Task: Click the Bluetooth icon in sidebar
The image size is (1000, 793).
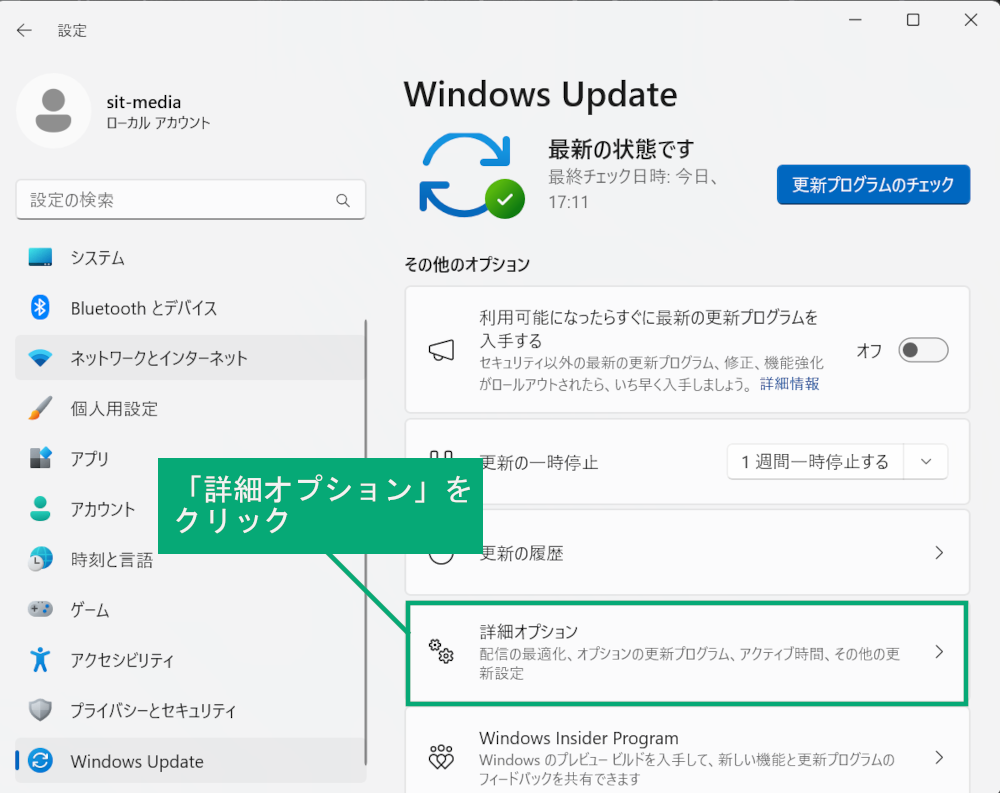Action: (x=40, y=308)
